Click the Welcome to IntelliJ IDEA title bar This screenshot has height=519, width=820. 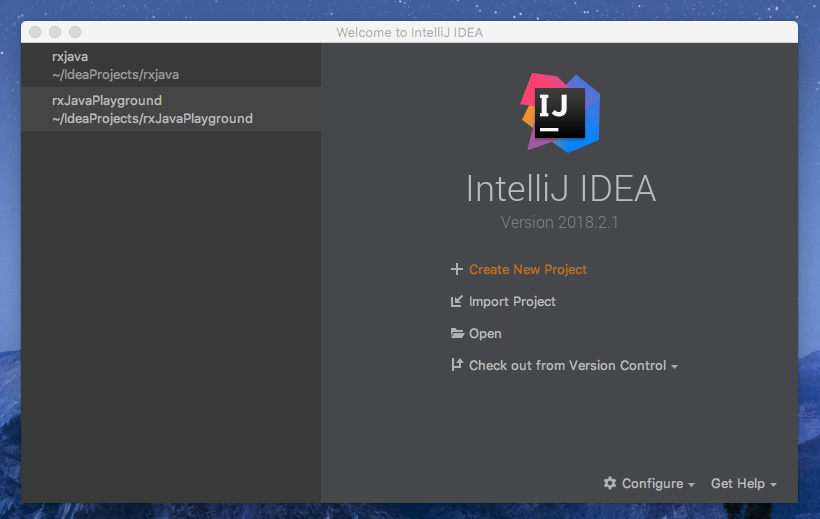click(409, 32)
